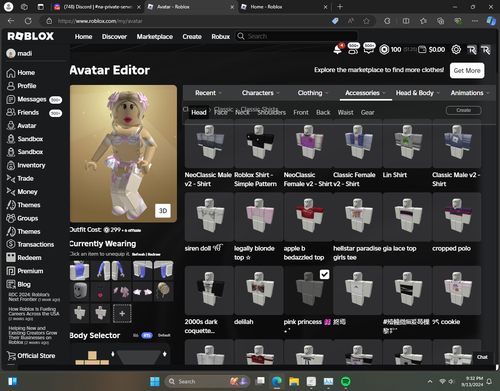The height and width of the screenshot is (391, 500).
Task: Expand the Recent category dropdown
Action: 209,93
